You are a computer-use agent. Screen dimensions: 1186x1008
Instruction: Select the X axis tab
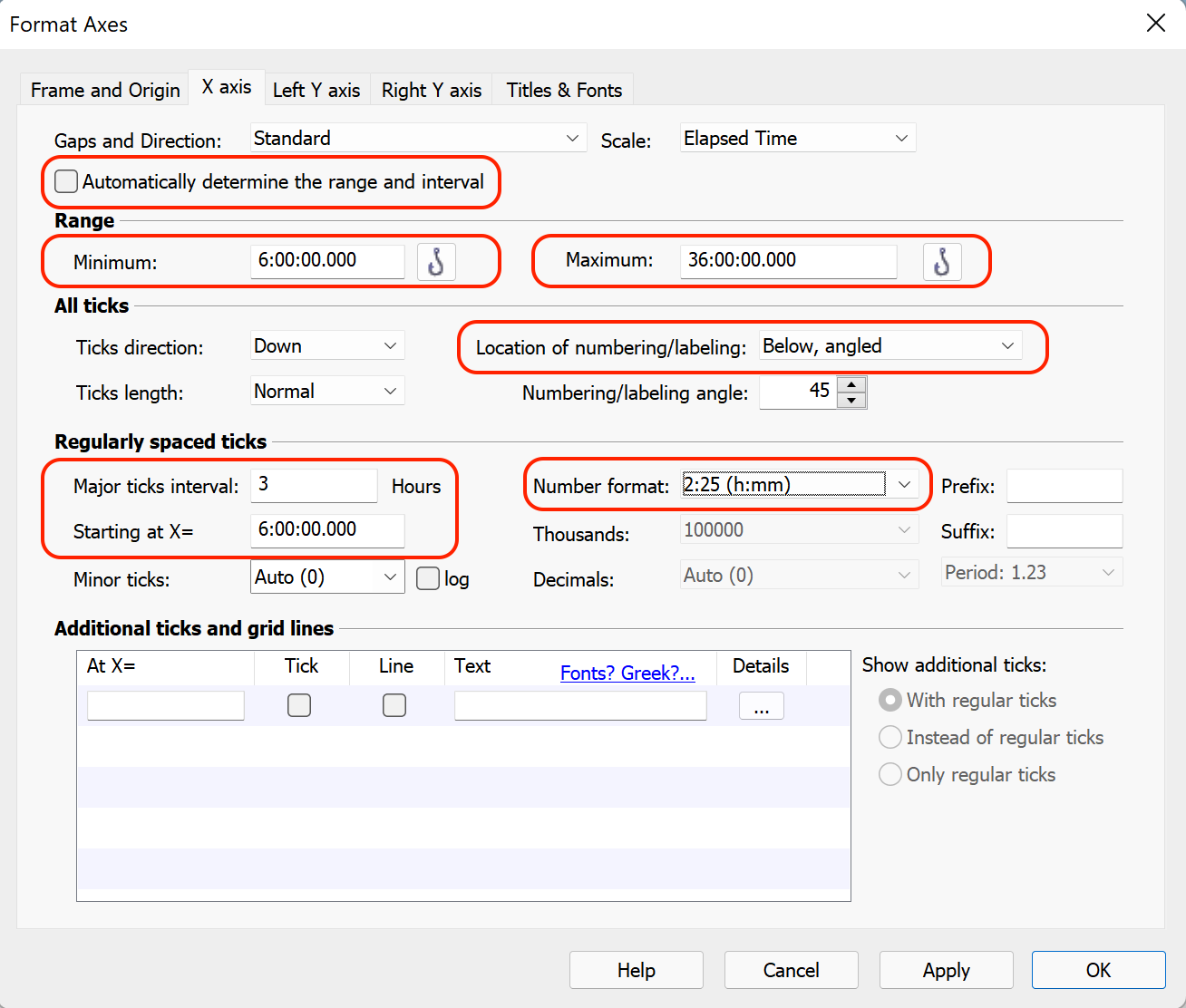click(227, 87)
